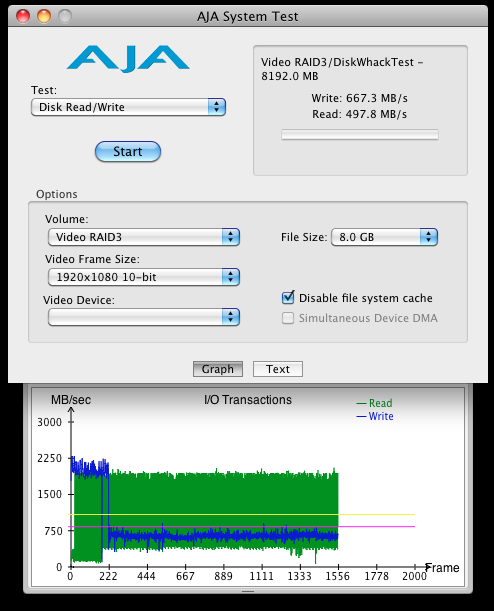Click the 2250 value on the Y axis
This screenshot has width=494, height=611.
49,458
